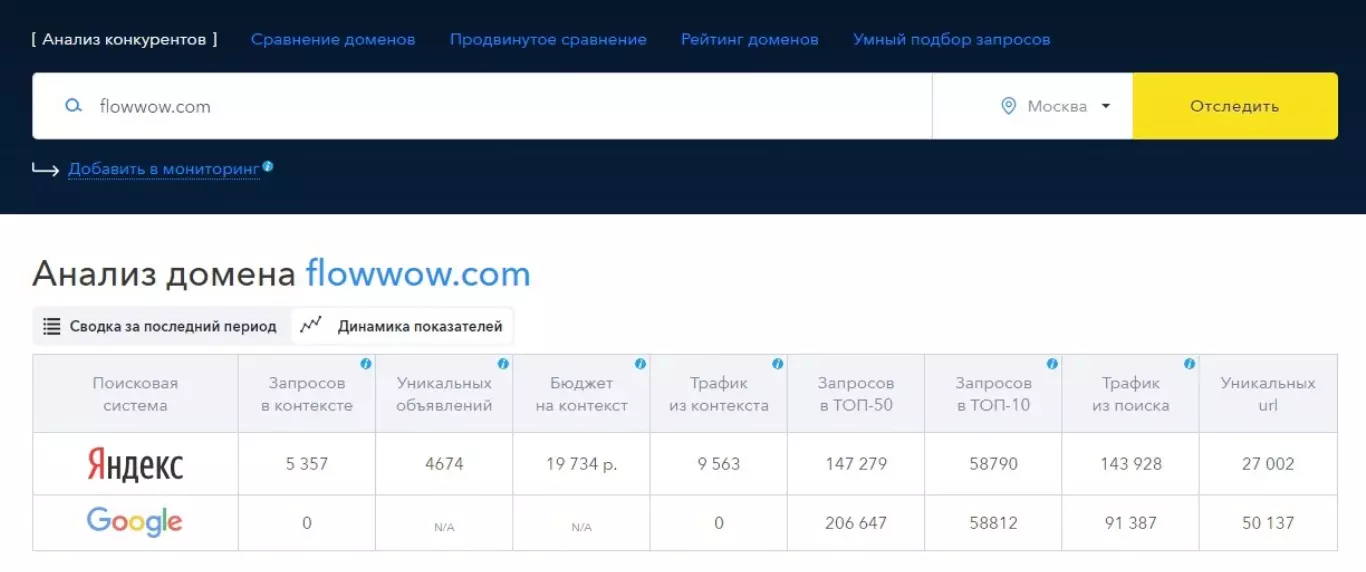
Task: Click Поисковая система column header
Action: coord(135,394)
